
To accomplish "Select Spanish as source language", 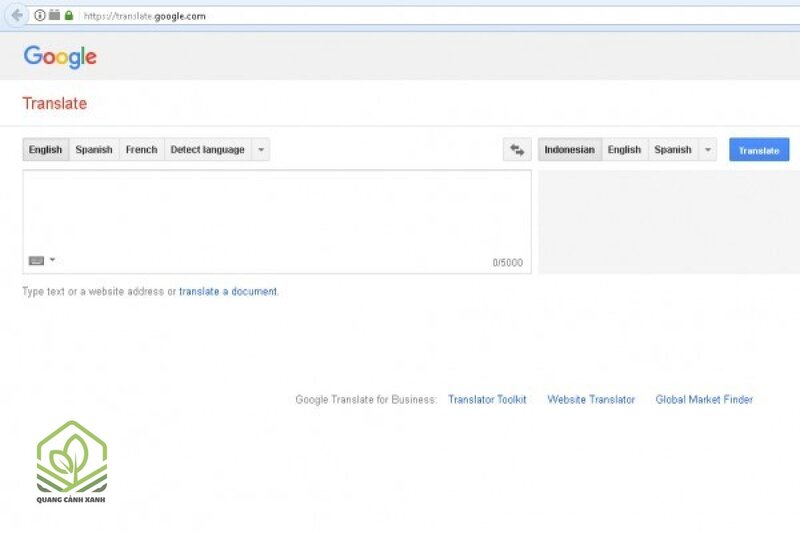I will (x=94, y=150).
